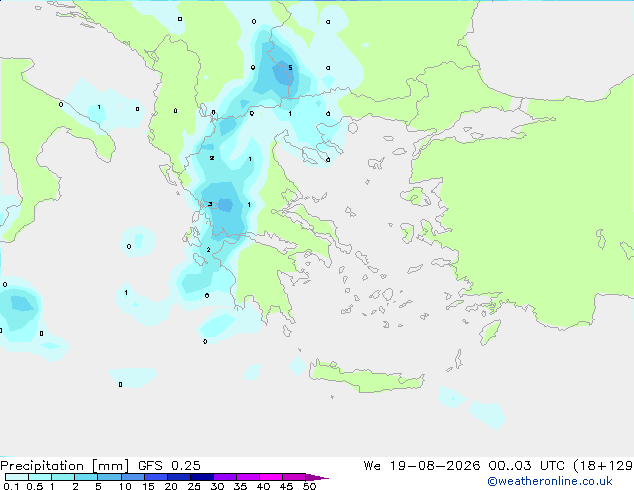
Task: Click the '0.5' legend scale label
Action: [34, 486]
